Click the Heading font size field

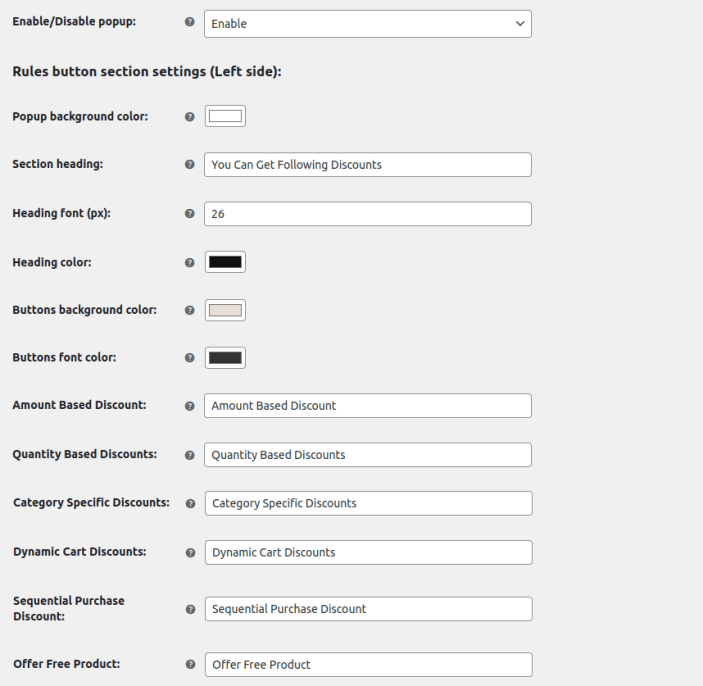click(367, 214)
